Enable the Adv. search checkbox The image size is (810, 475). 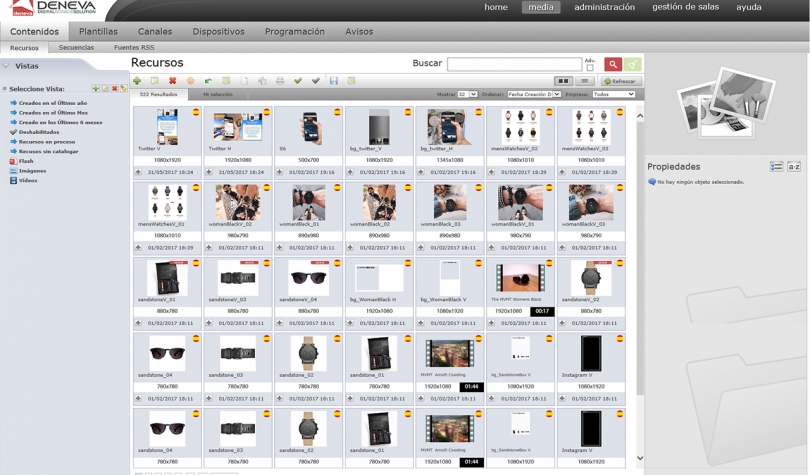pyautogui.click(x=590, y=68)
